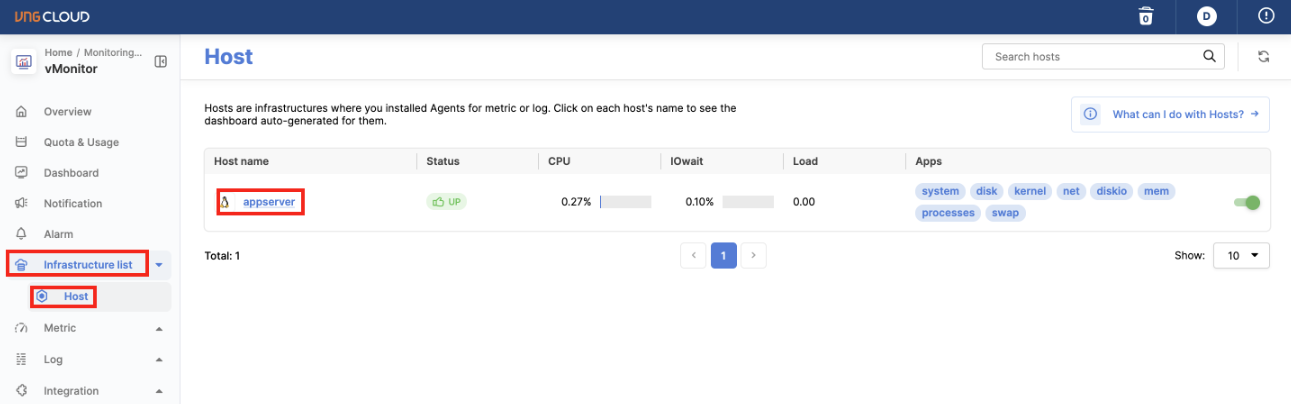The height and width of the screenshot is (404, 1291).
Task: Click the Search hosts input field
Action: (1090, 57)
